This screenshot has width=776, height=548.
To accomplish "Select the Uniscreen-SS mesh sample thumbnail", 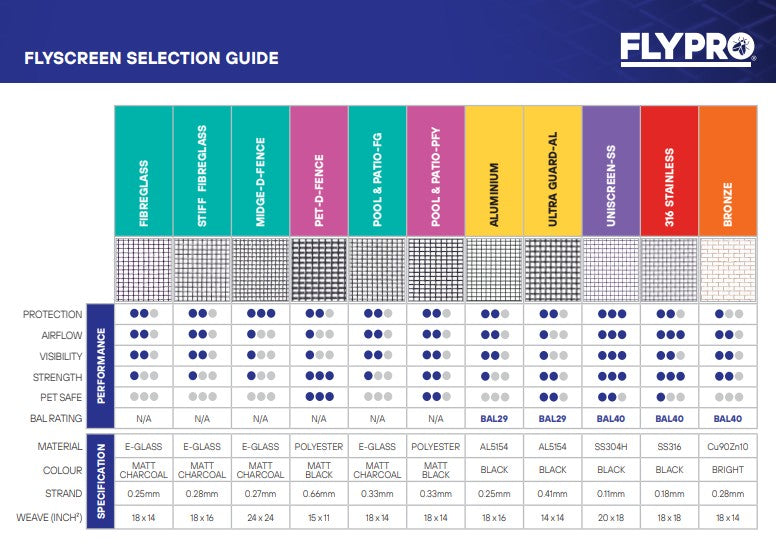I will tap(610, 269).
